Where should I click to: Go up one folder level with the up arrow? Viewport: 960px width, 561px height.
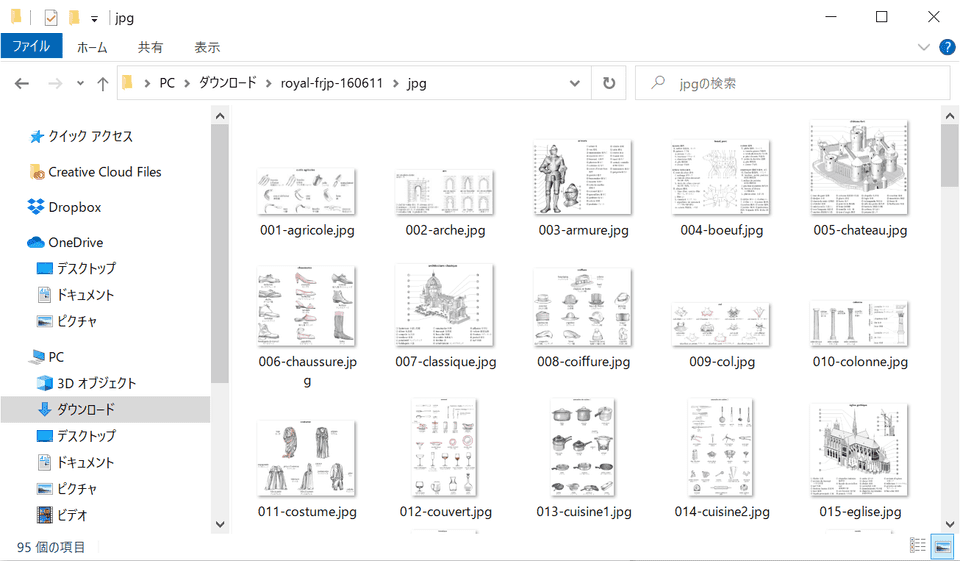tap(102, 84)
